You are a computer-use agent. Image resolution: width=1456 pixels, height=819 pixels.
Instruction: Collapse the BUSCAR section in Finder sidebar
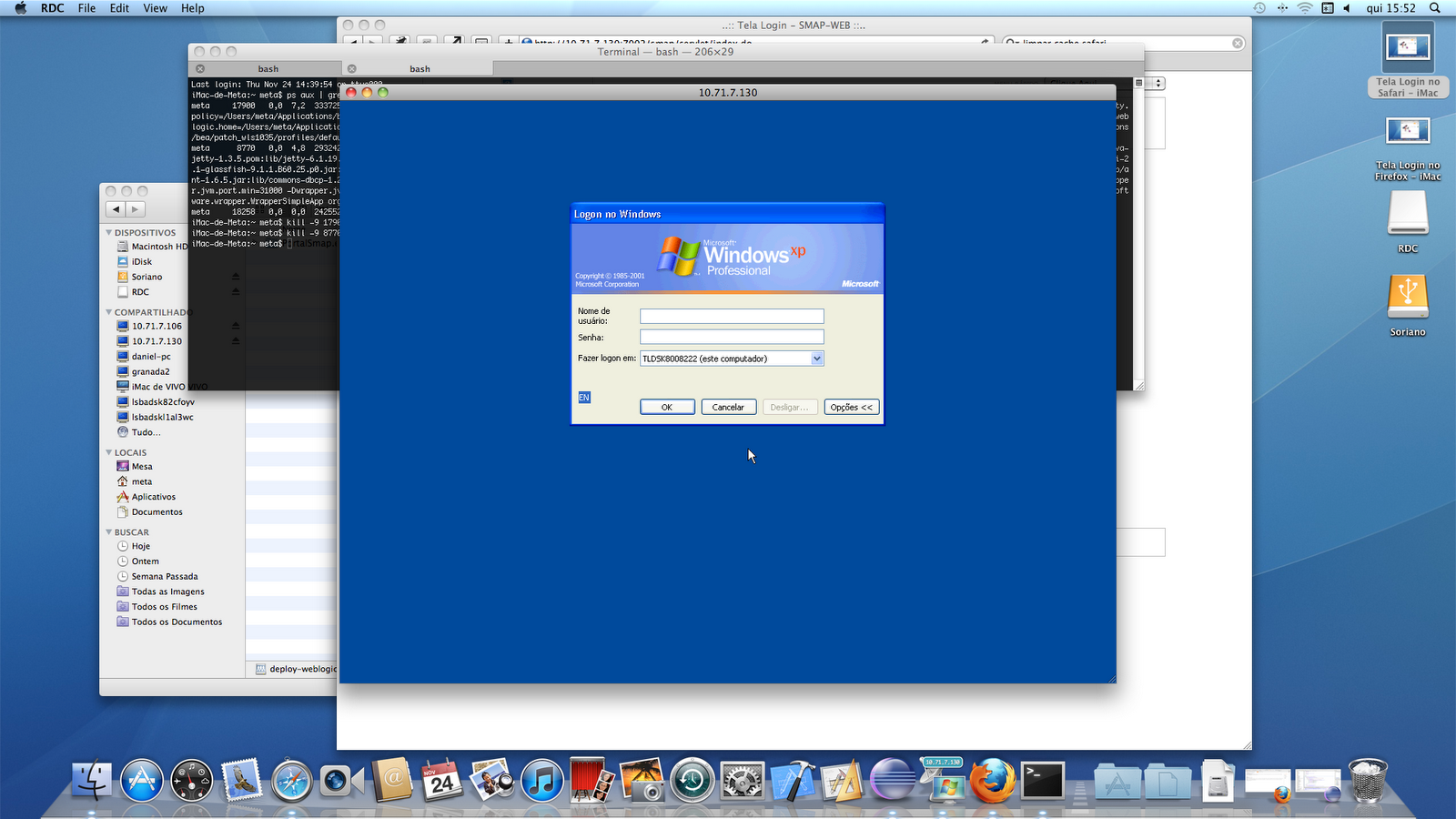[109, 531]
